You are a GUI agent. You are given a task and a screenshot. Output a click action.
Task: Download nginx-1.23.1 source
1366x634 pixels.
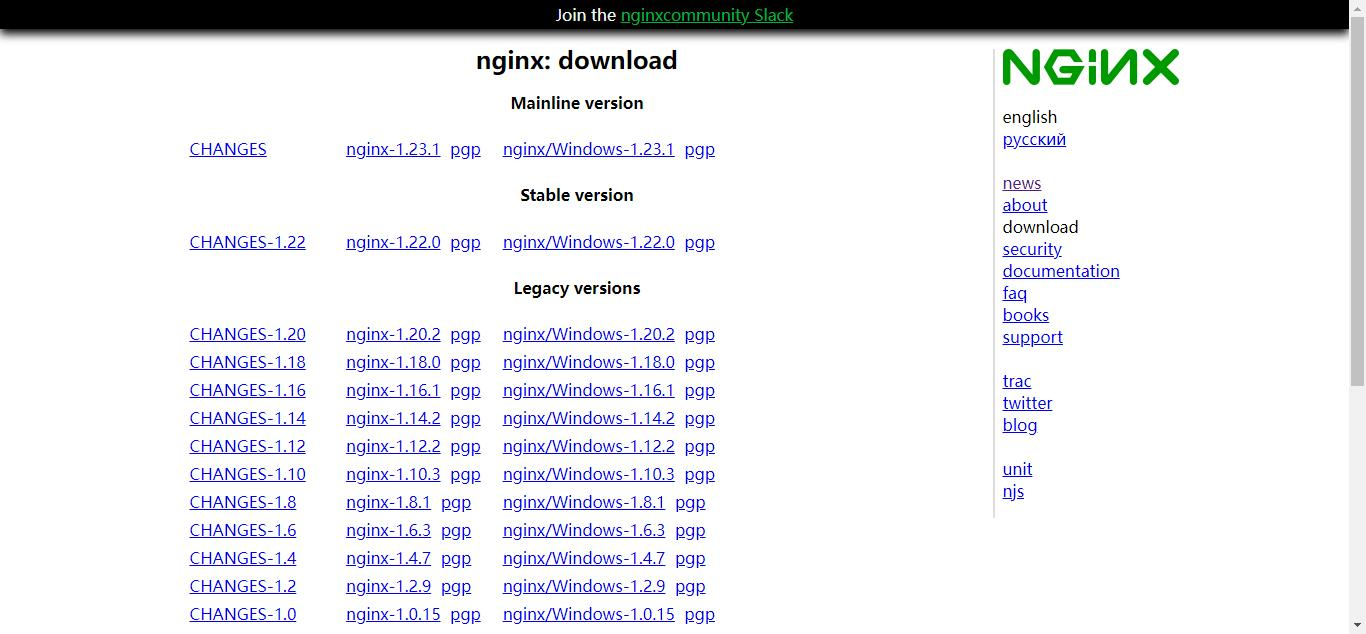(393, 149)
